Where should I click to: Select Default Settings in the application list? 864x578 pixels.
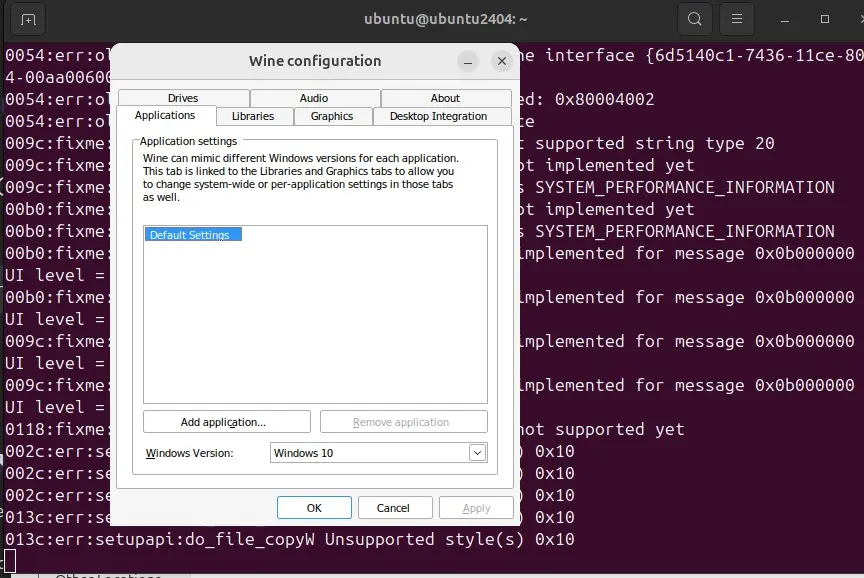click(193, 235)
